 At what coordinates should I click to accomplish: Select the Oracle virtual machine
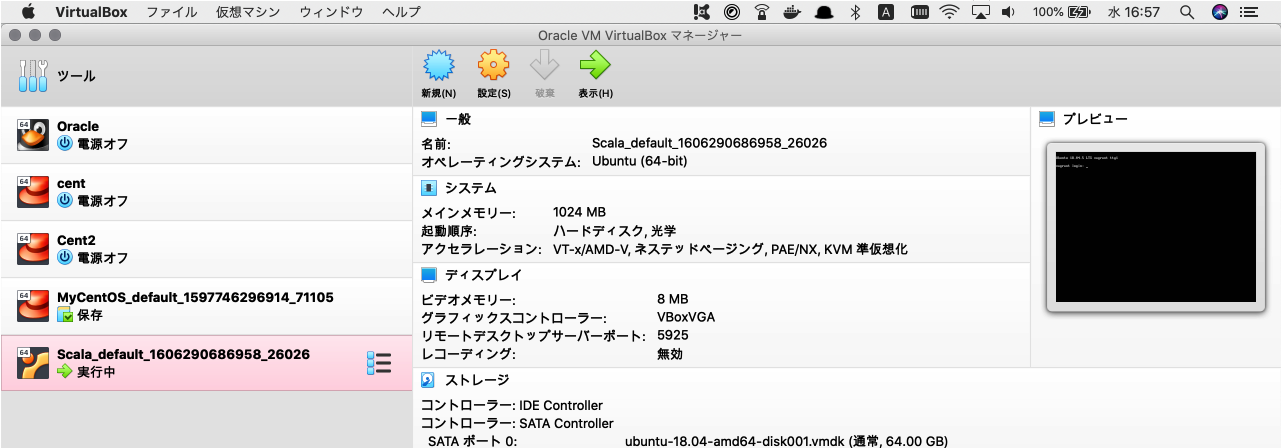point(206,135)
